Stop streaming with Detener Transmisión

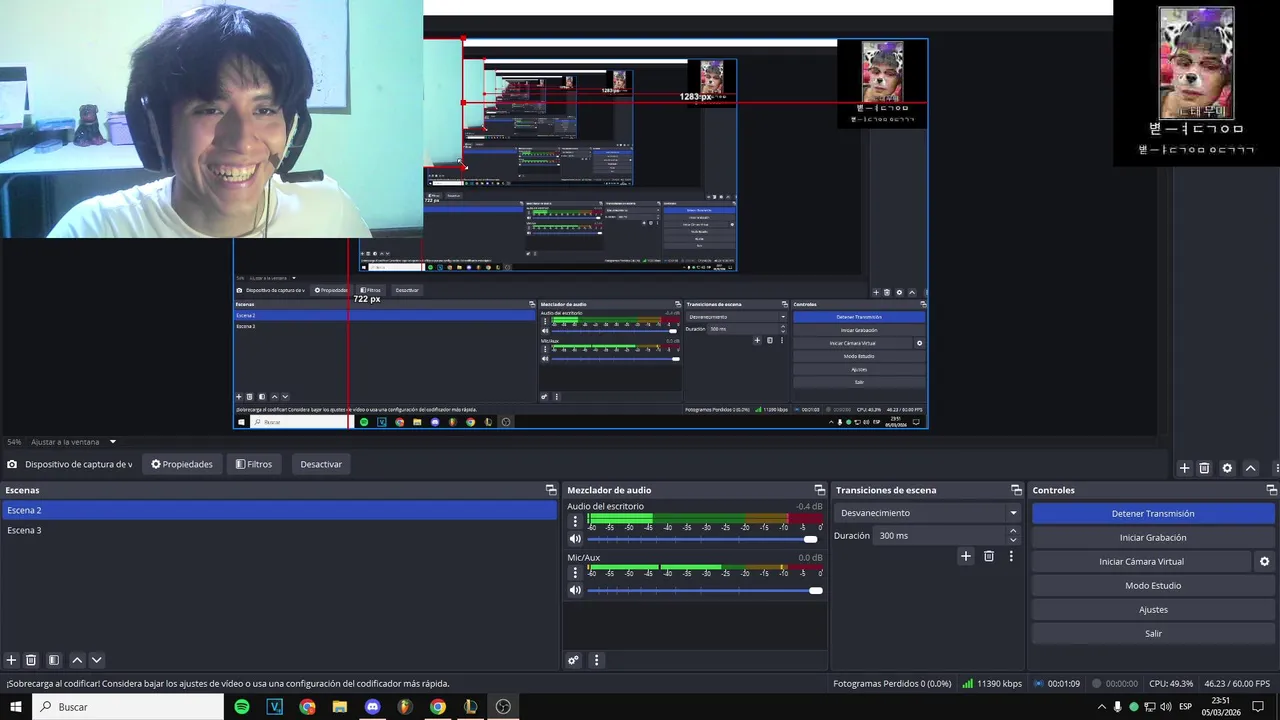click(x=1153, y=514)
